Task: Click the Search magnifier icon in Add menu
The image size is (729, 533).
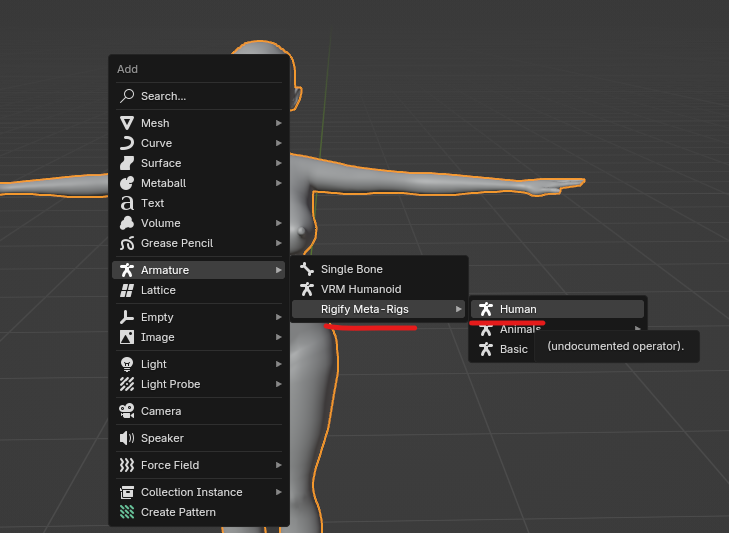Action: tap(127, 96)
